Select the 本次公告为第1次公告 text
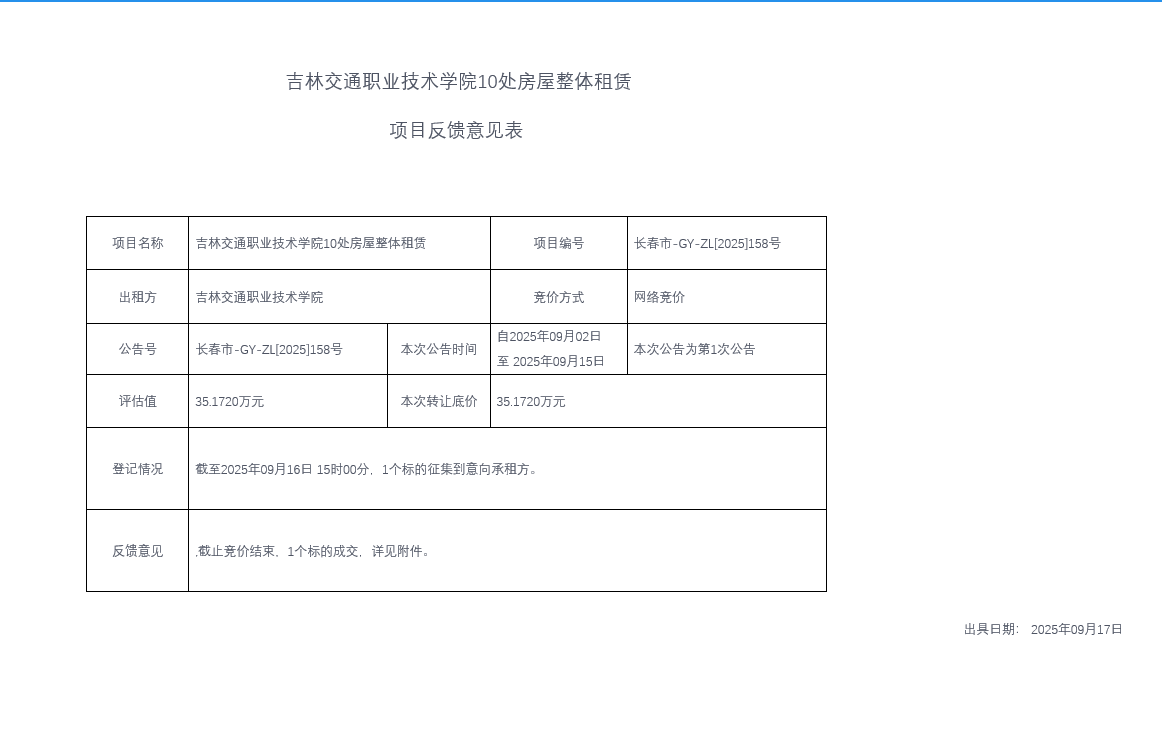Image resolution: width=1162 pixels, height=755 pixels. (694, 349)
